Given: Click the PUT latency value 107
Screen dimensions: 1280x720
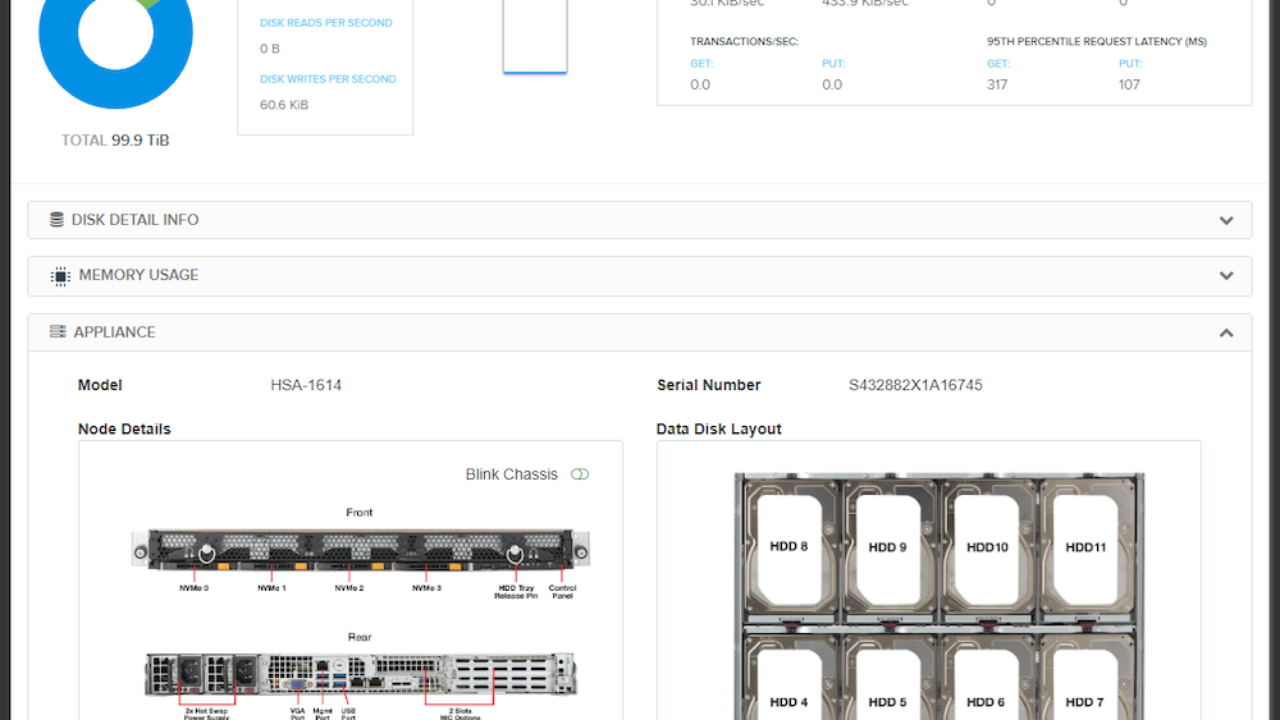Looking at the screenshot, I should [x=1129, y=85].
